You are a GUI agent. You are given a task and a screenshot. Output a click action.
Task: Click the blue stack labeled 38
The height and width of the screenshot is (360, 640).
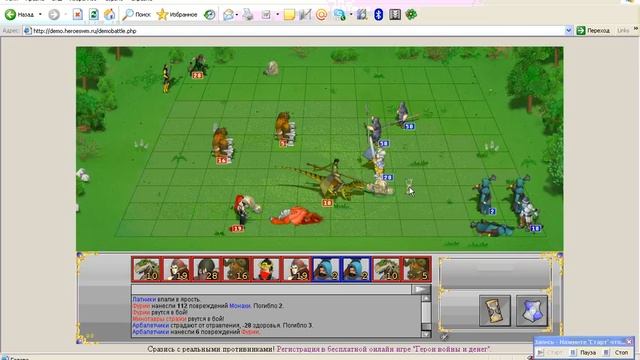[x=376, y=130]
